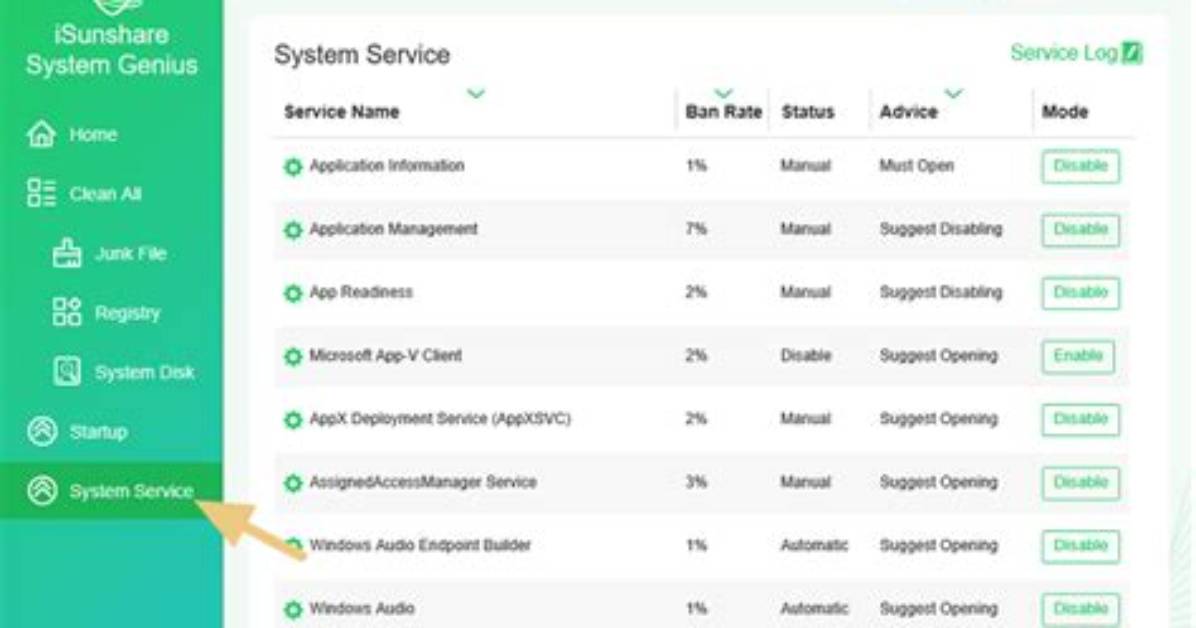Click the Service Log edit icon
This screenshot has width=1196, height=628.
point(1132,53)
